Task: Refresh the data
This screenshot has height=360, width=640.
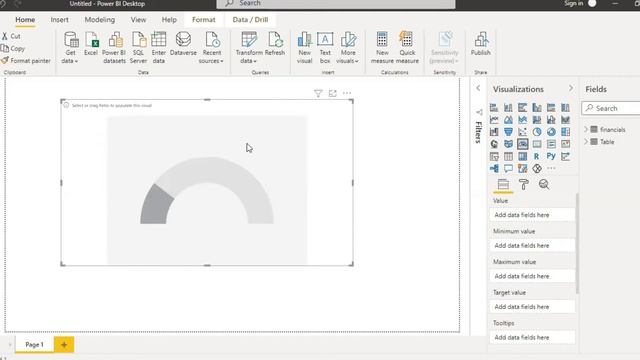Action: (x=275, y=44)
